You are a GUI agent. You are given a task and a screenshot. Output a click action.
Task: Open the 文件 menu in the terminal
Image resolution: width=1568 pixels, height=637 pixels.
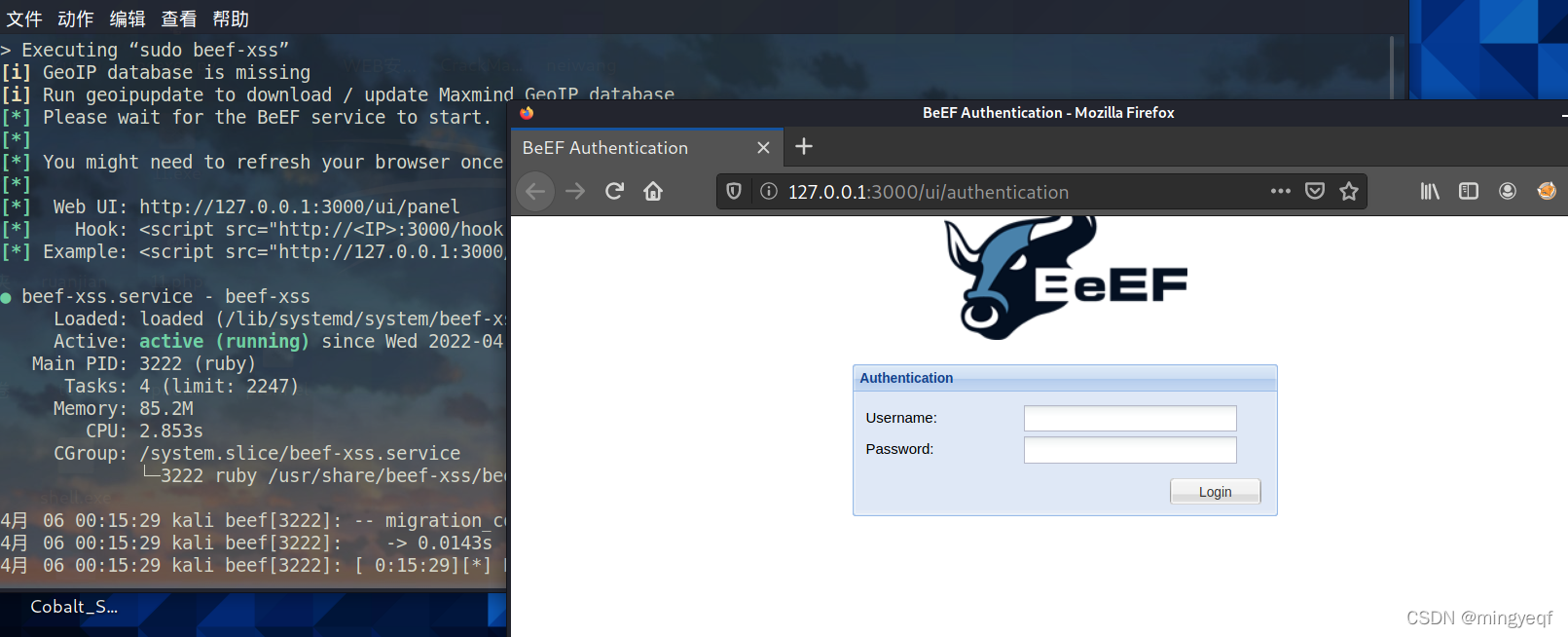[23, 19]
